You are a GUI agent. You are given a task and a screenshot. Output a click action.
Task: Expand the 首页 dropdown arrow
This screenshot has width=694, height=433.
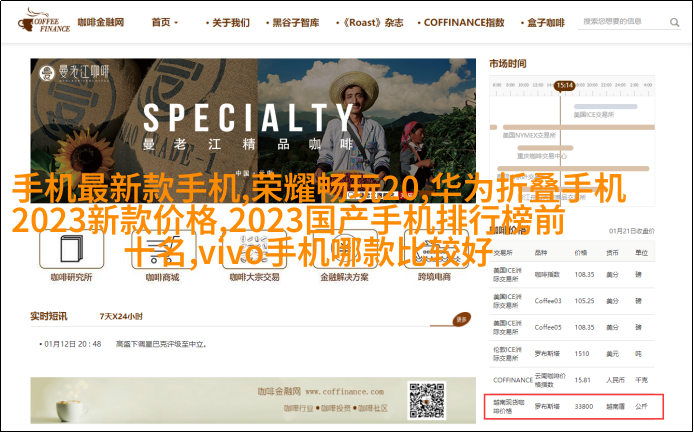[x=176, y=23]
